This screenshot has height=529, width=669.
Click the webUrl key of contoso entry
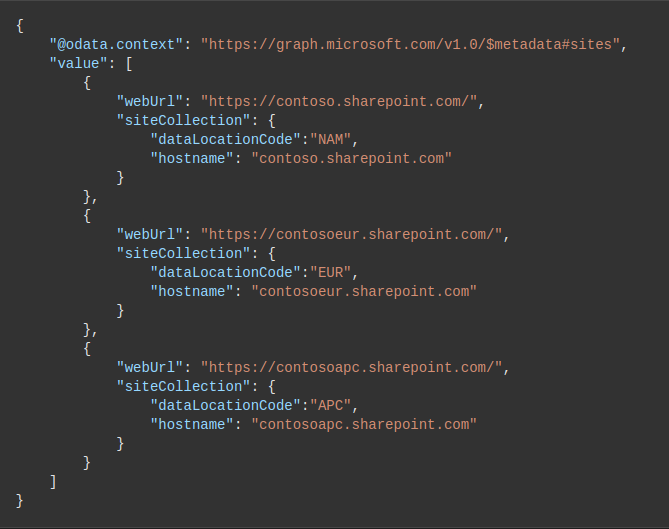coord(150,102)
